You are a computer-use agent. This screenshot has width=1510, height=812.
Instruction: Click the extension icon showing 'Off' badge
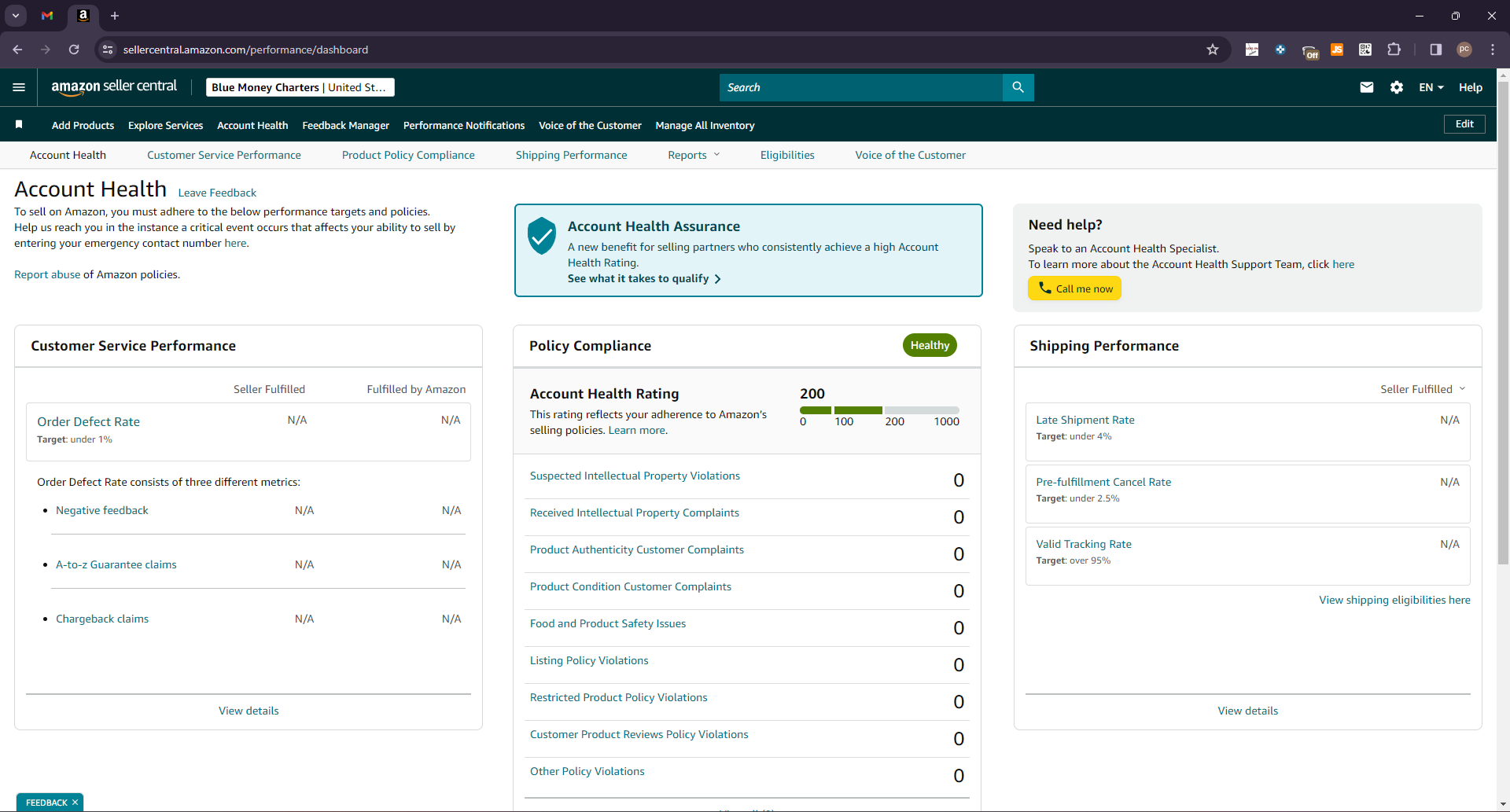[1309, 51]
